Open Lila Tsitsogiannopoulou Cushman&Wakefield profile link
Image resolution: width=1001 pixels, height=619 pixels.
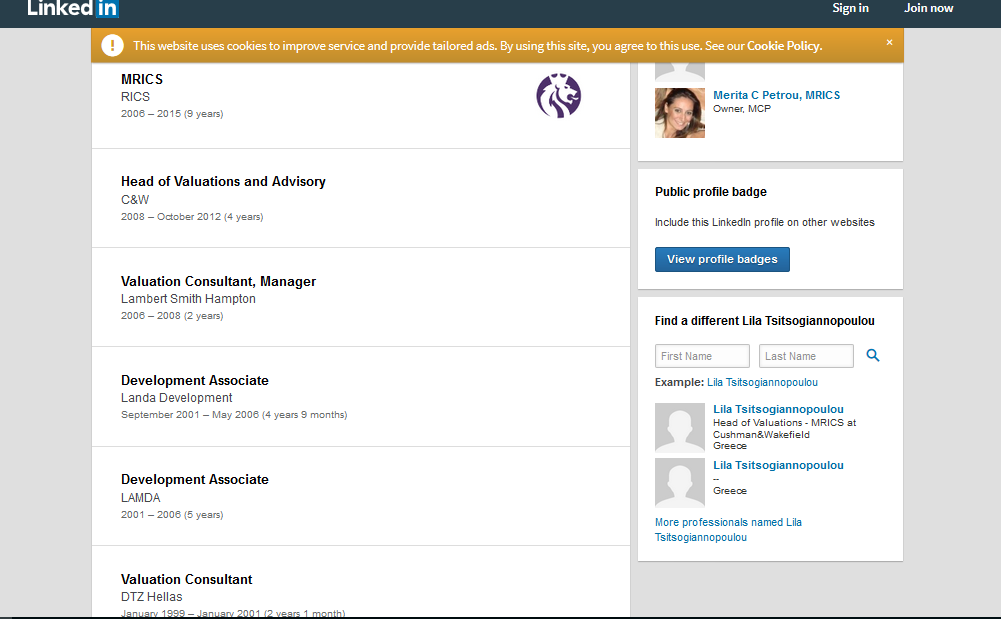[x=778, y=409]
